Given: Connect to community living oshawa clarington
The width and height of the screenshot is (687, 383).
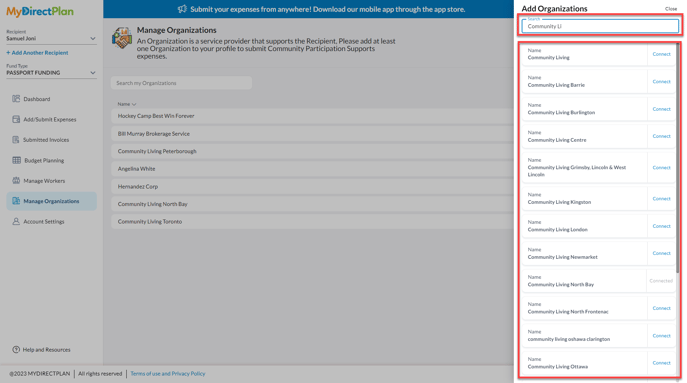Looking at the screenshot, I should point(661,336).
